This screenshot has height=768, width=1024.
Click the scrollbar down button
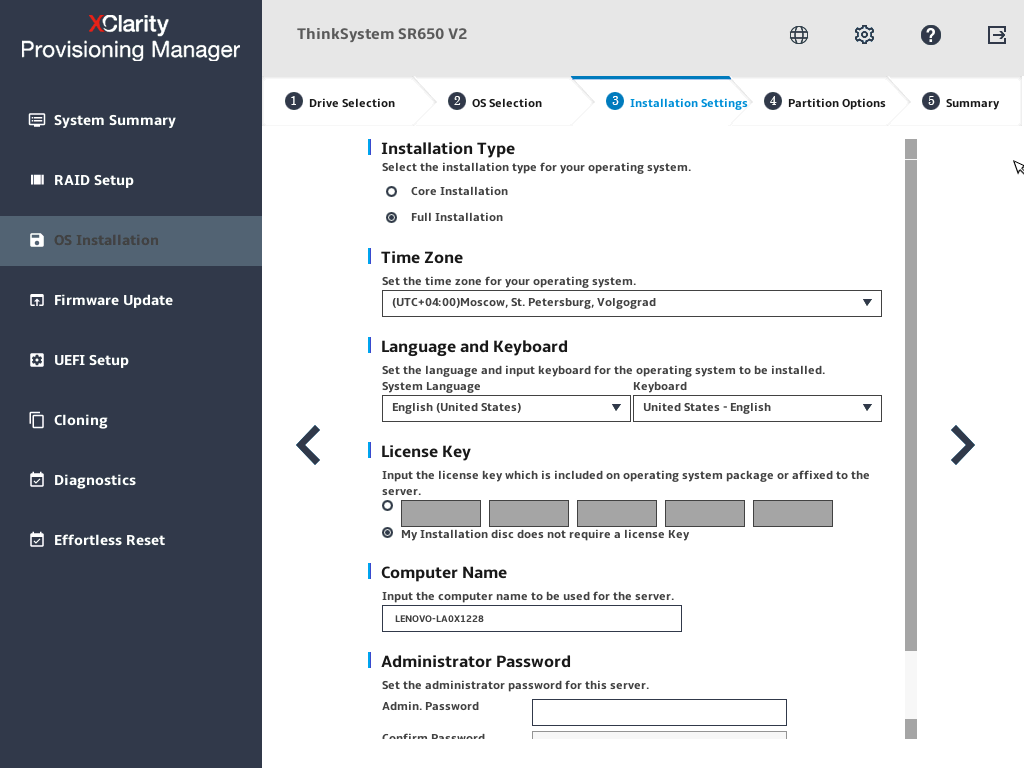tap(911, 729)
